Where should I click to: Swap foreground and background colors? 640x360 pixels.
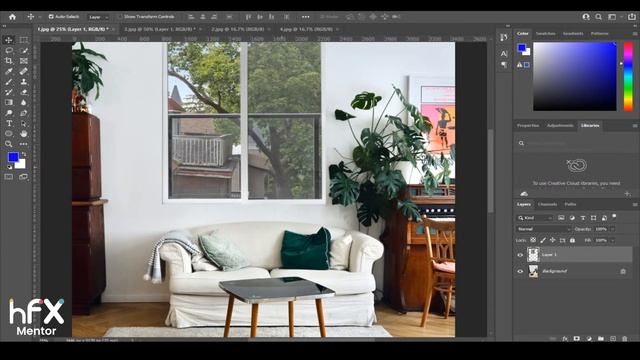[24, 154]
